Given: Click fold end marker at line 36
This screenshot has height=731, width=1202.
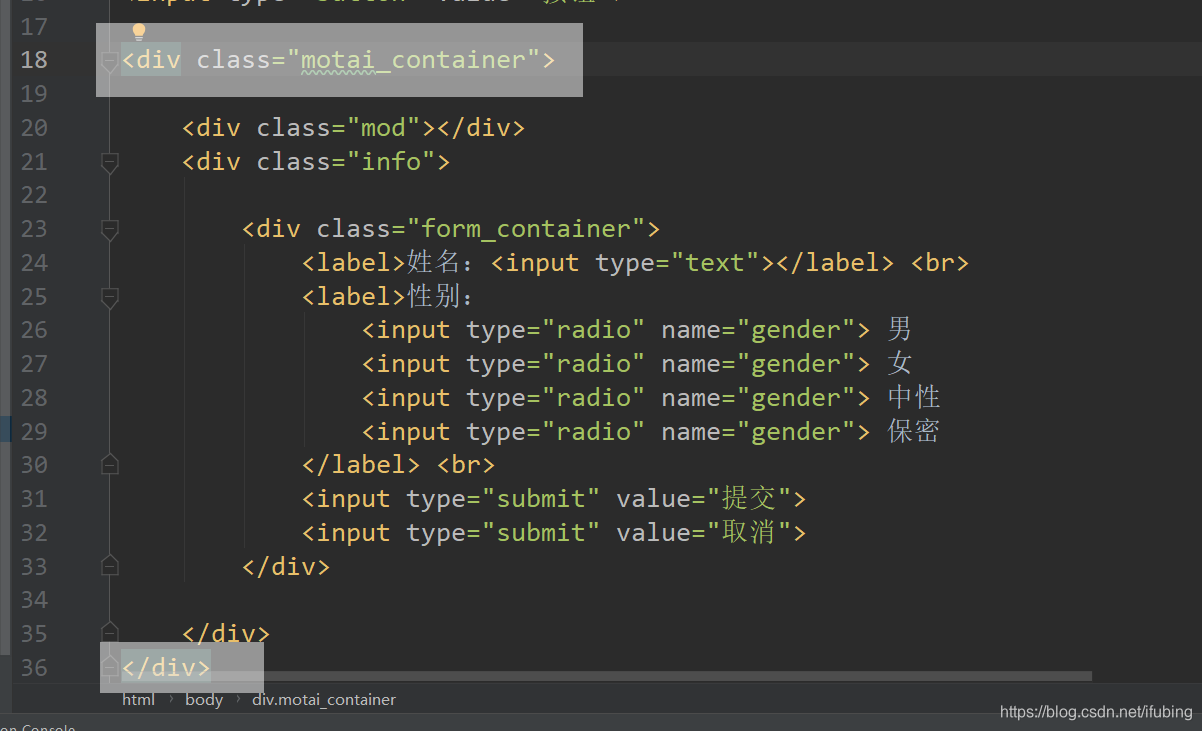Looking at the screenshot, I should pos(110,667).
